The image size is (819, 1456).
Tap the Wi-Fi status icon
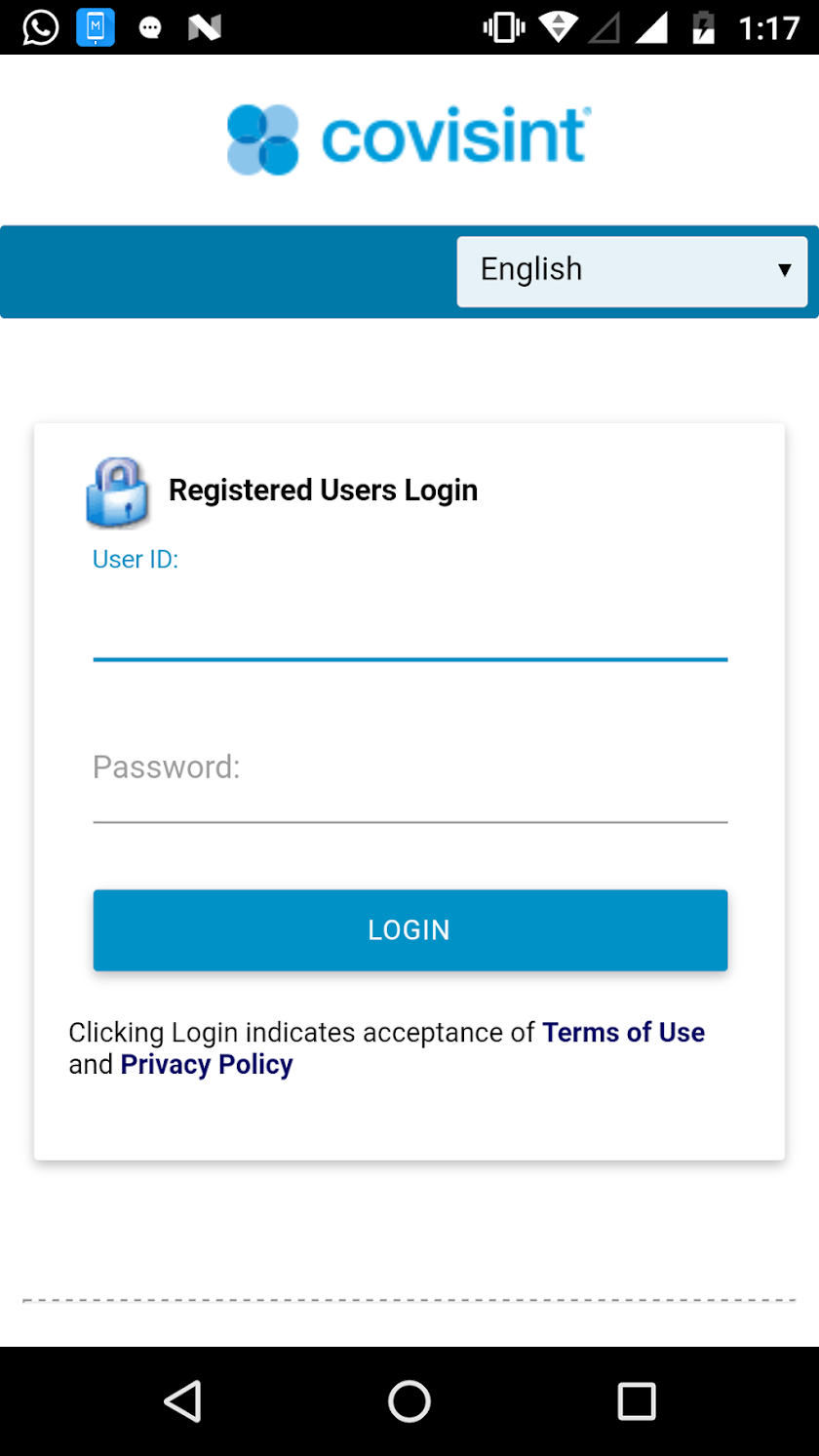(559, 27)
